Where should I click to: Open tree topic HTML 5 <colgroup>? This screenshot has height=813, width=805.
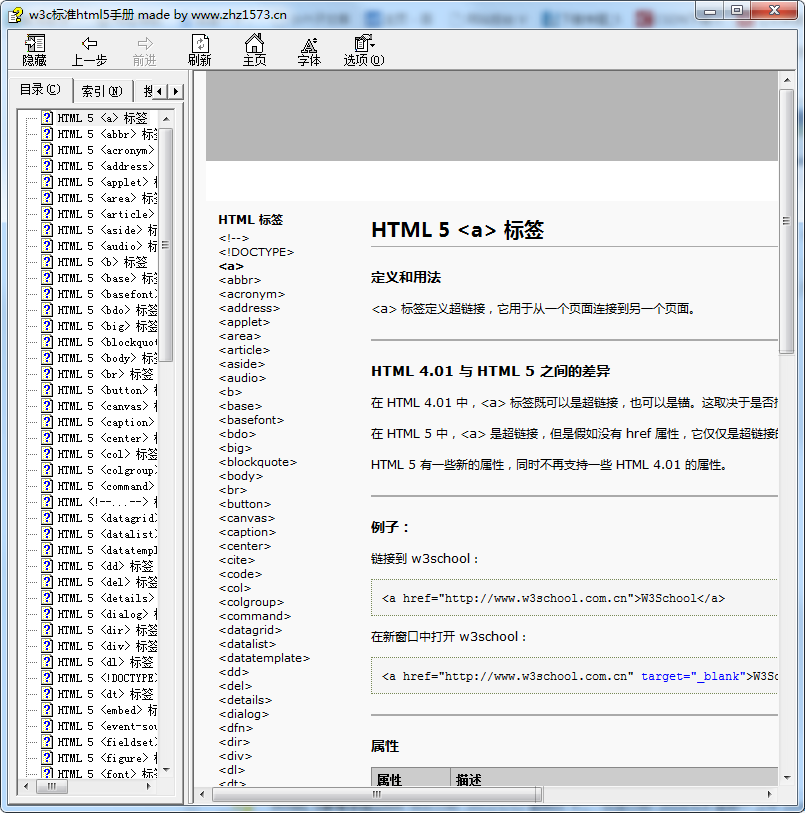pos(106,470)
